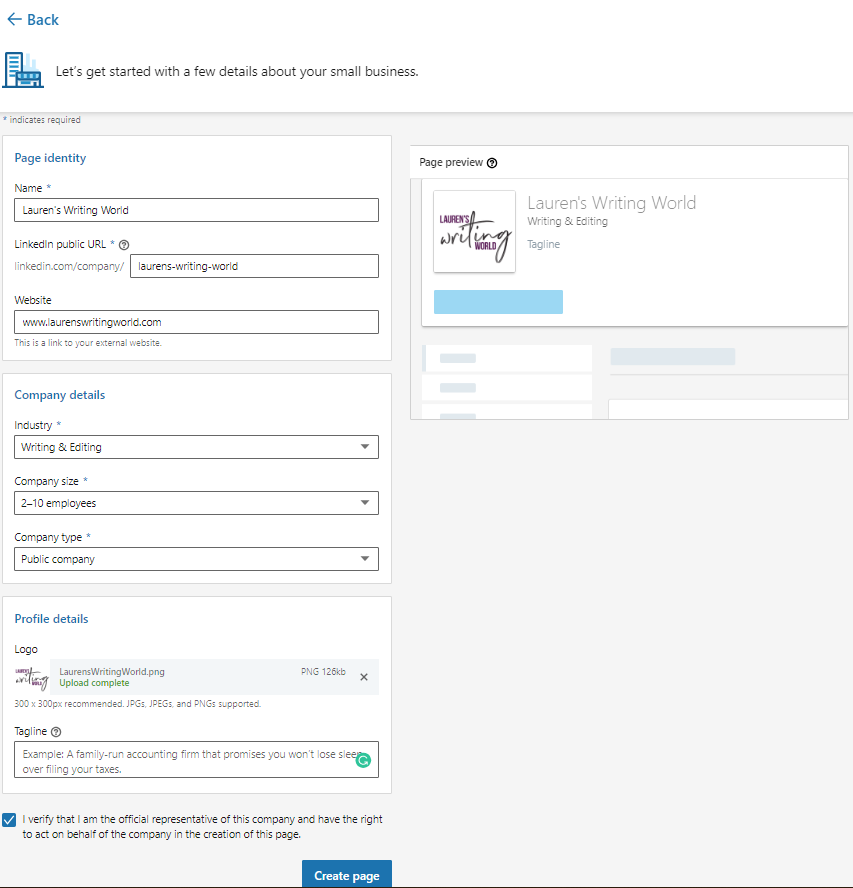This screenshot has width=853, height=888.
Task: Click the verification statement text
Action: [202, 827]
